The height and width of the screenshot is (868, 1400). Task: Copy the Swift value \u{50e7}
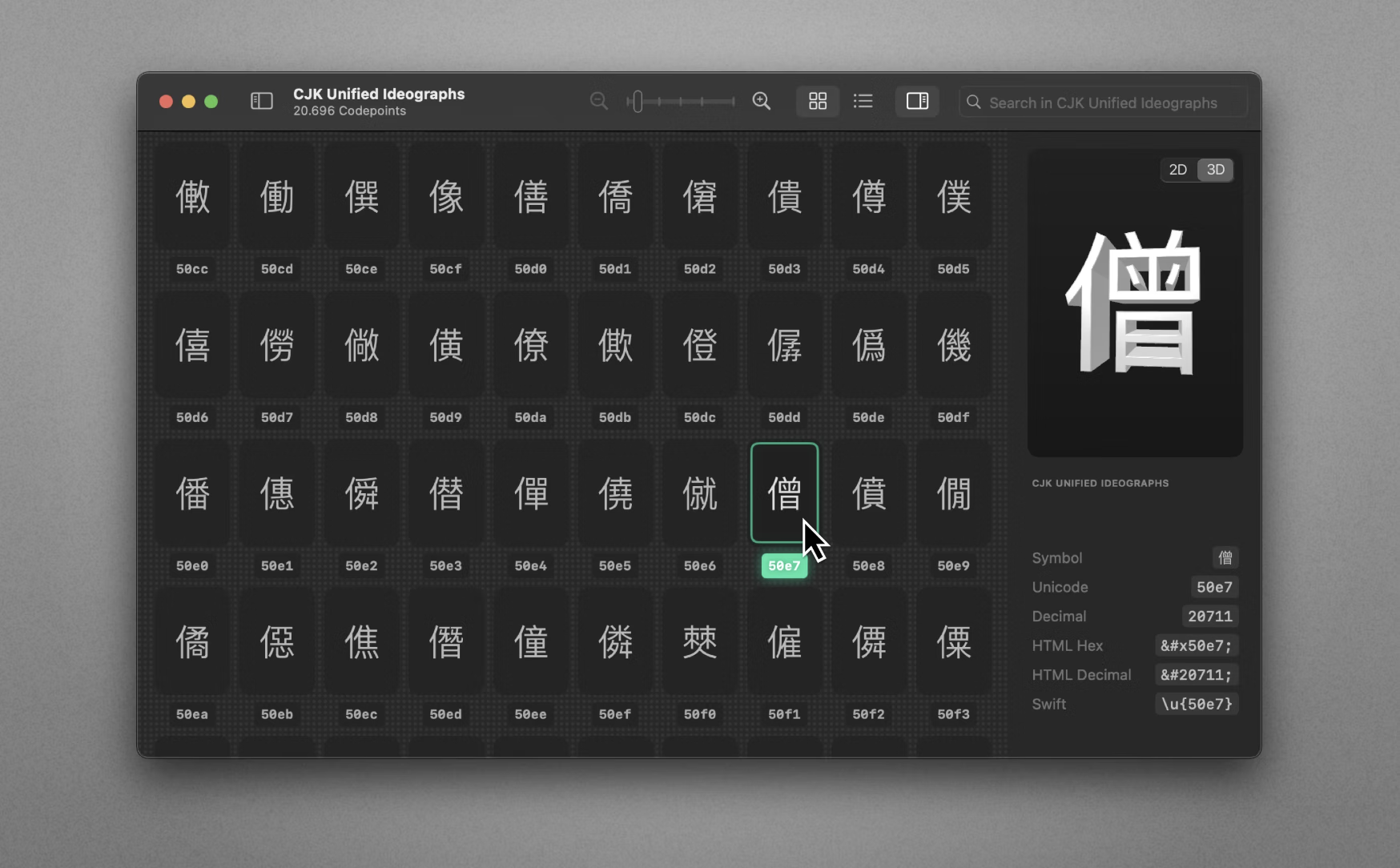[x=1197, y=704]
